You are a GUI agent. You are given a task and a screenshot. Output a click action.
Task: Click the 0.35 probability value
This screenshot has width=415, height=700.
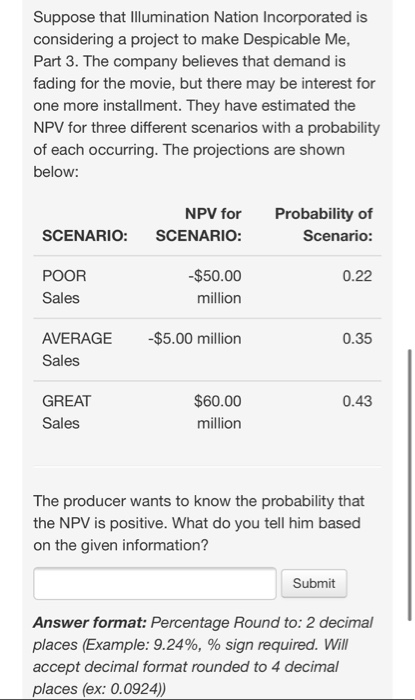pos(357,338)
